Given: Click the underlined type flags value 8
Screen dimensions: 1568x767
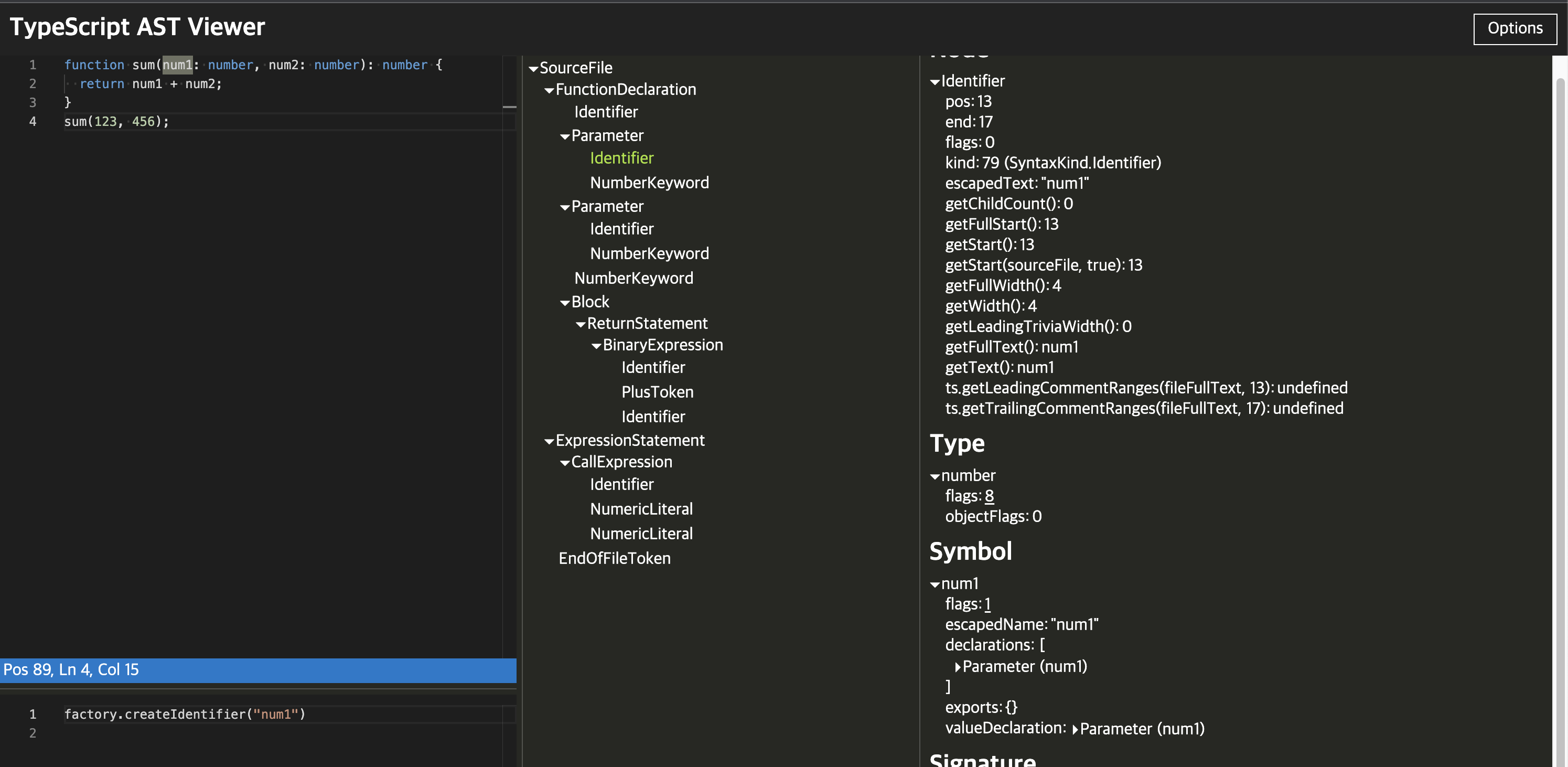Looking at the screenshot, I should click(x=989, y=496).
